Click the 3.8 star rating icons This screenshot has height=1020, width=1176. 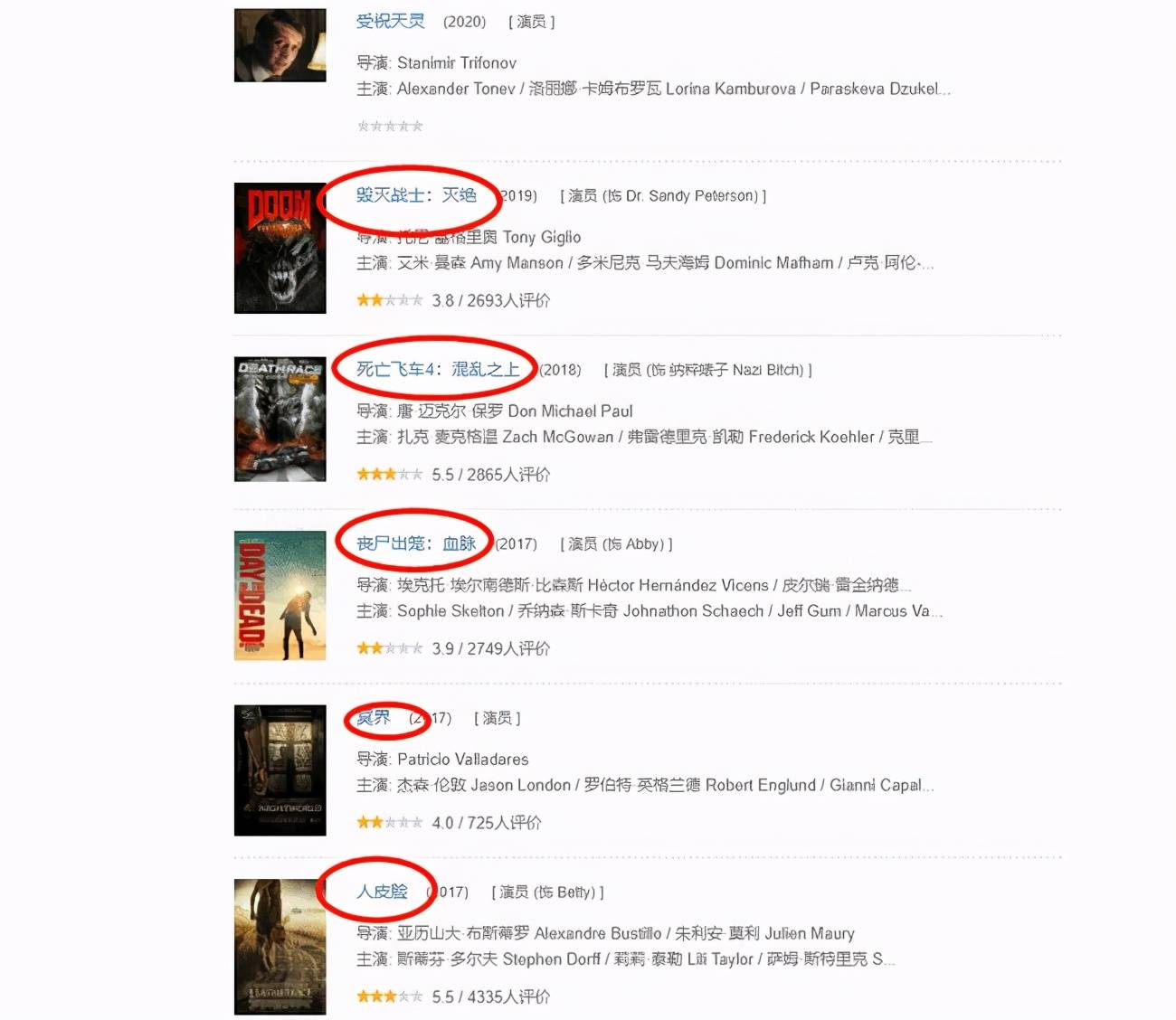pyautogui.click(x=390, y=300)
